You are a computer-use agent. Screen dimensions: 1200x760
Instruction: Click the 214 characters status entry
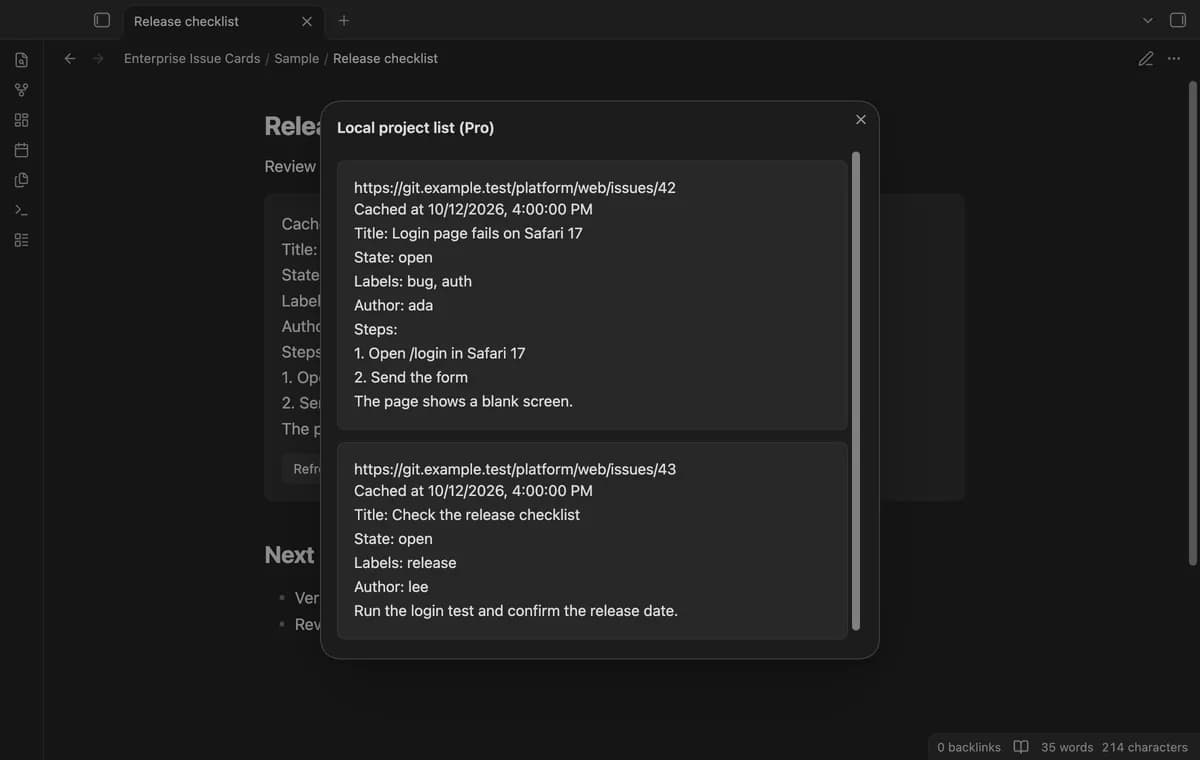click(x=1145, y=747)
